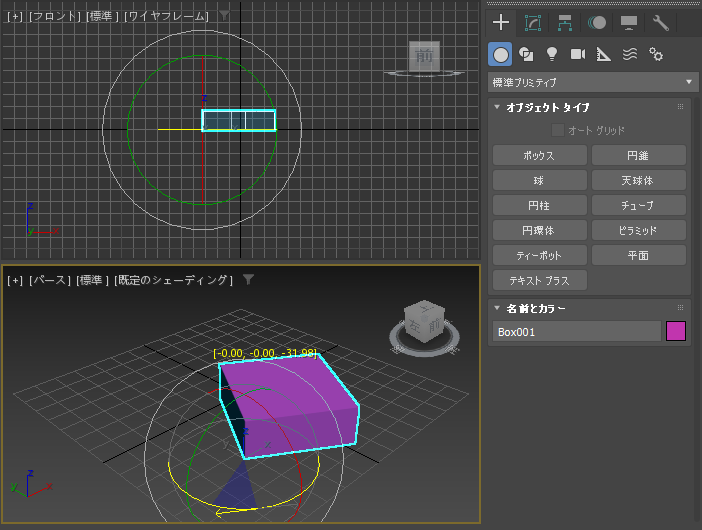Collapse the オブジェクト タイプ rollout
Image resolution: width=702 pixels, height=530 pixels.
[x=497, y=107]
